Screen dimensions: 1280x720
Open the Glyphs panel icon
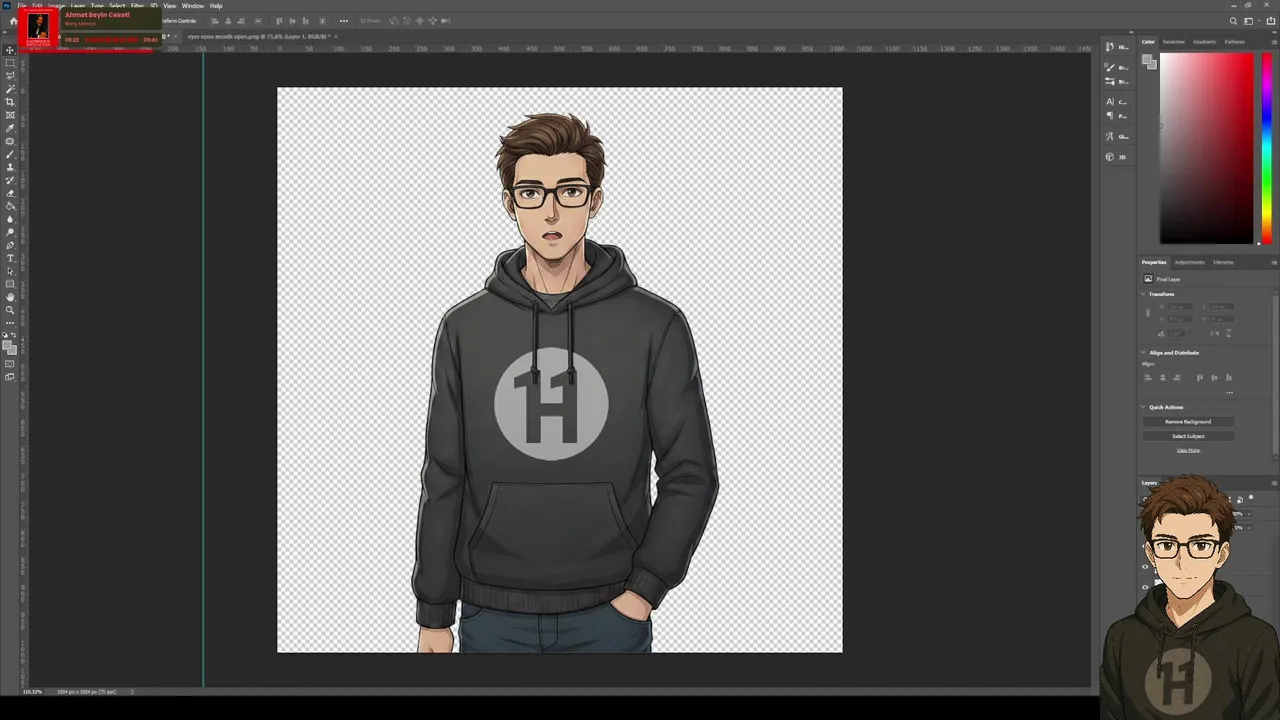coord(1110,136)
